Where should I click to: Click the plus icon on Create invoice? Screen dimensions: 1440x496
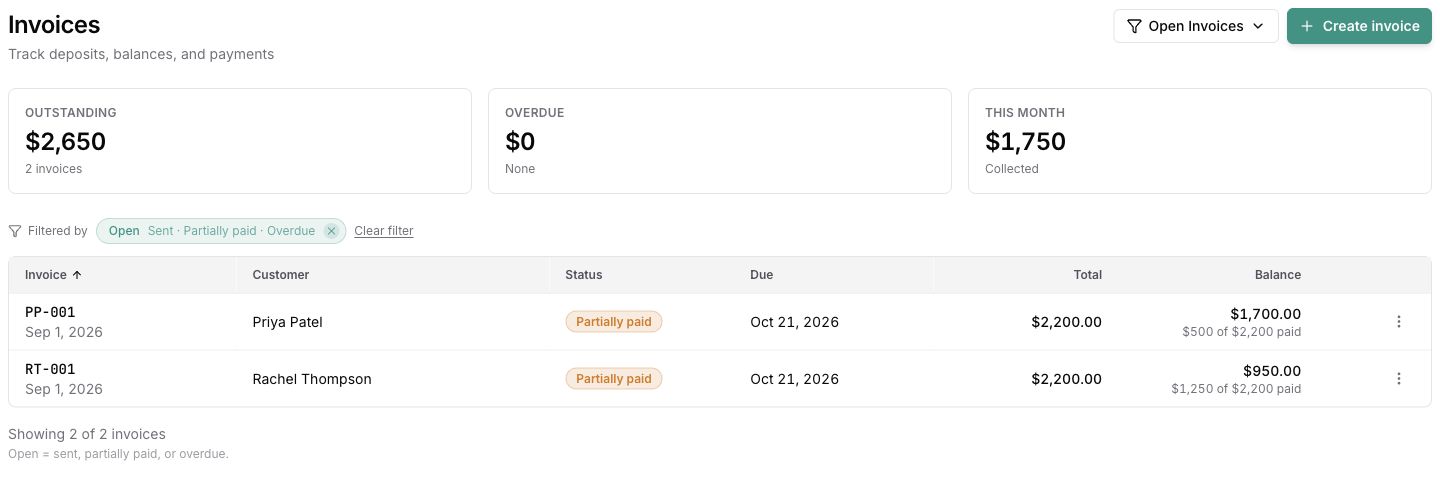pos(1306,26)
